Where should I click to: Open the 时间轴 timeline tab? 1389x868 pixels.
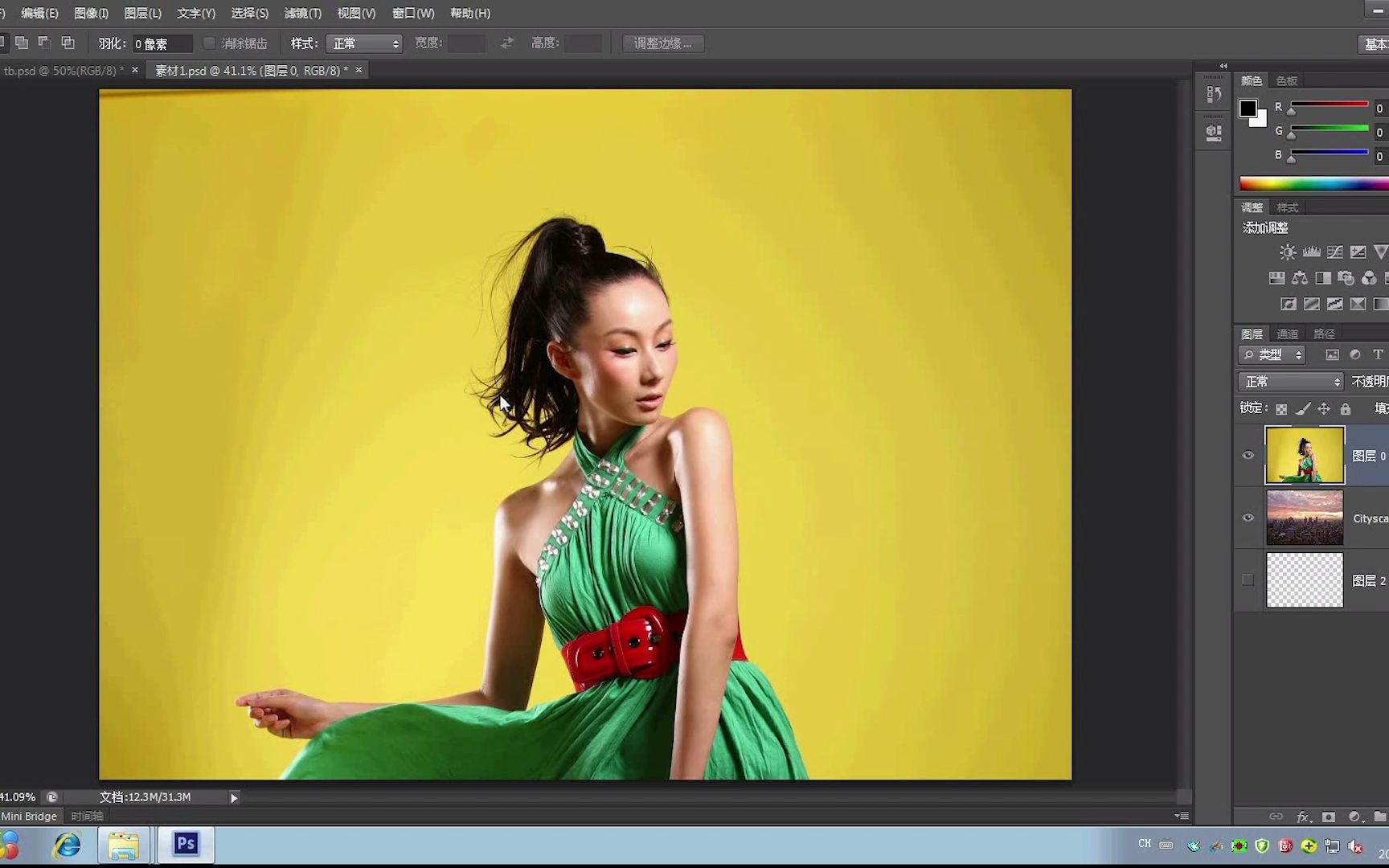(x=87, y=816)
